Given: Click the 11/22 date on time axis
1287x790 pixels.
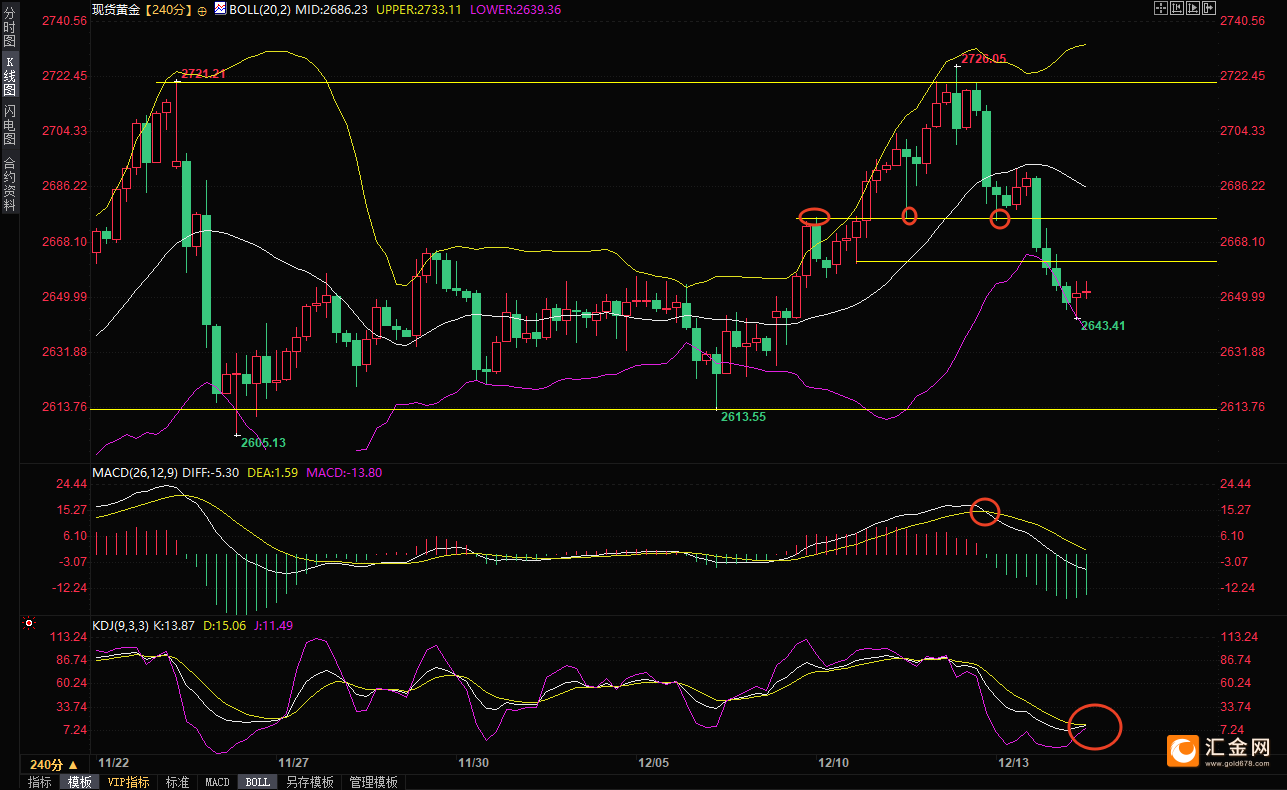Looking at the screenshot, I should (x=114, y=762).
